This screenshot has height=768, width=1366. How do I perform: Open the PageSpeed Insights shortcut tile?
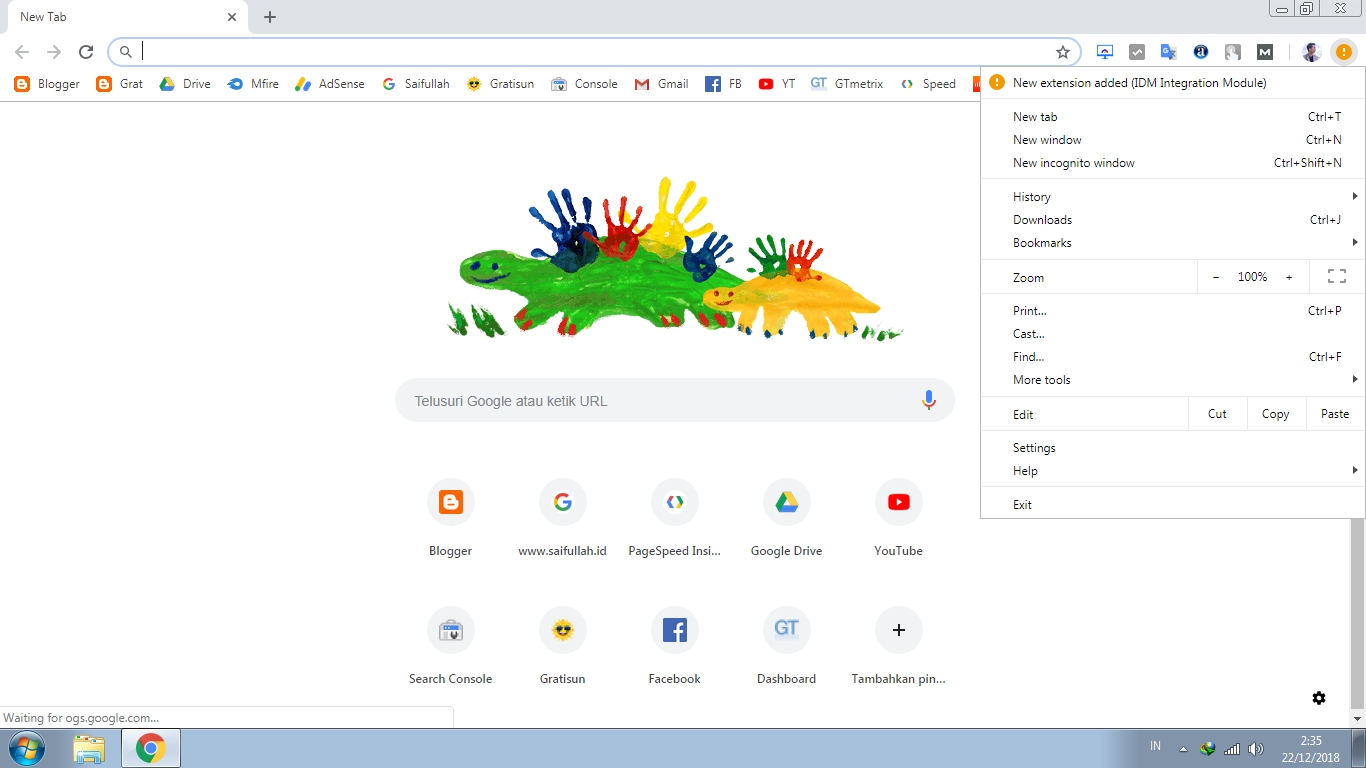coord(674,516)
